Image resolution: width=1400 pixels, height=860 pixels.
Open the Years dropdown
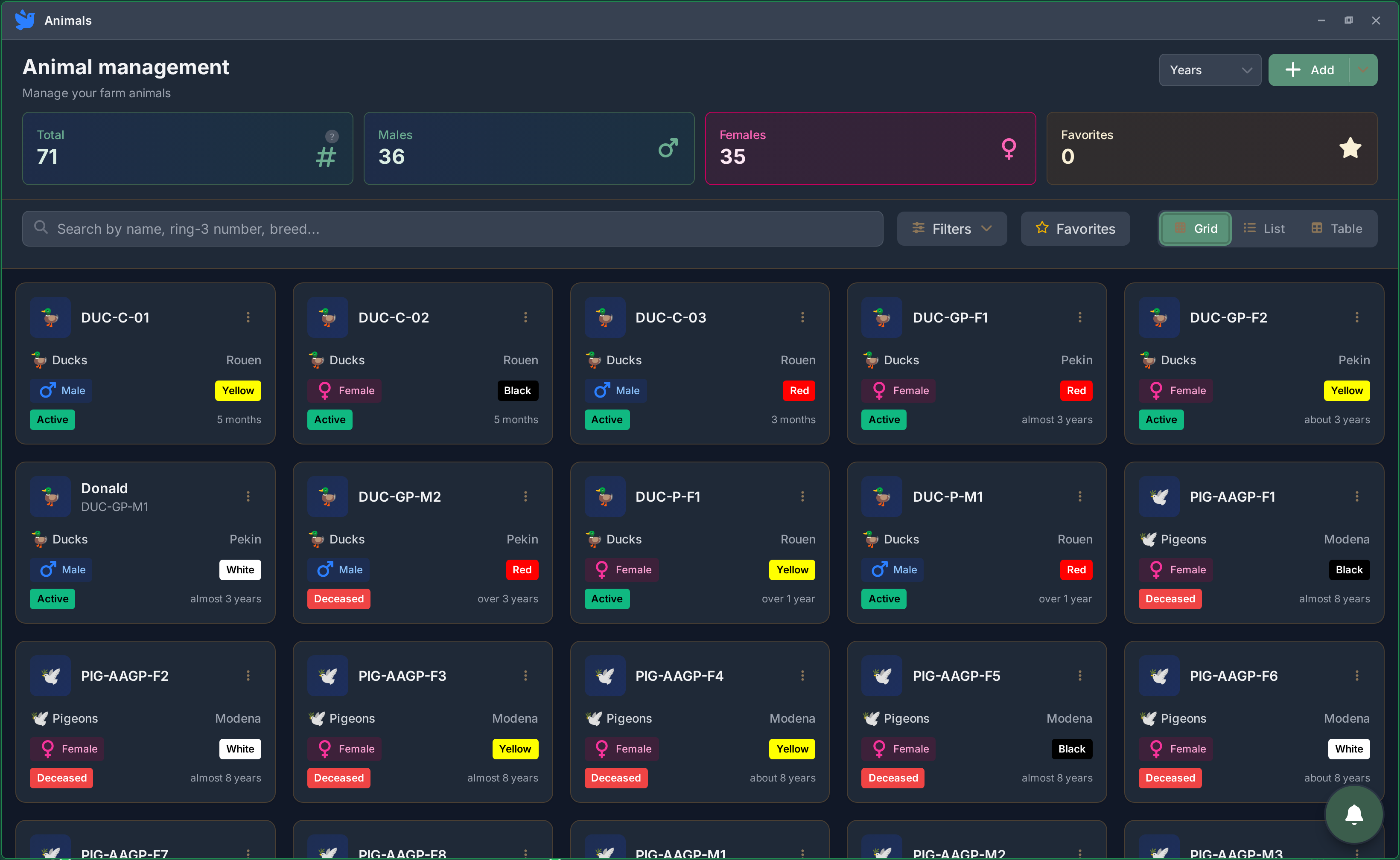(x=1210, y=70)
